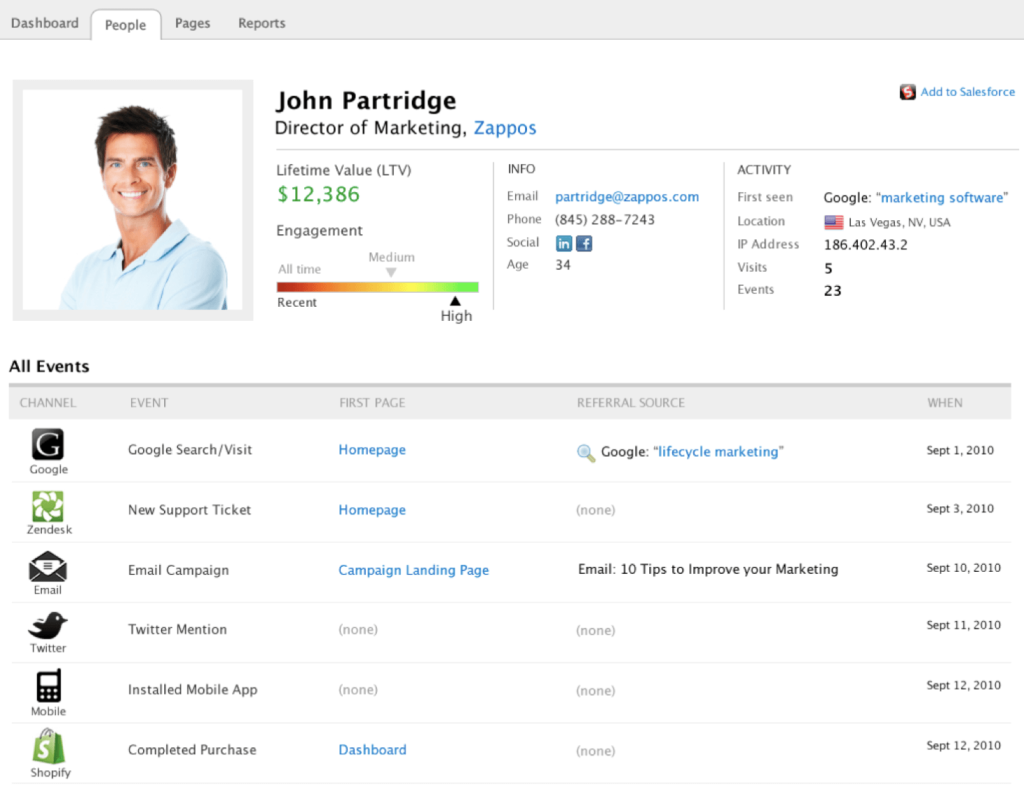The height and width of the screenshot is (785, 1024).
Task: Click the Salesforce logo icon
Action: click(908, 92)
